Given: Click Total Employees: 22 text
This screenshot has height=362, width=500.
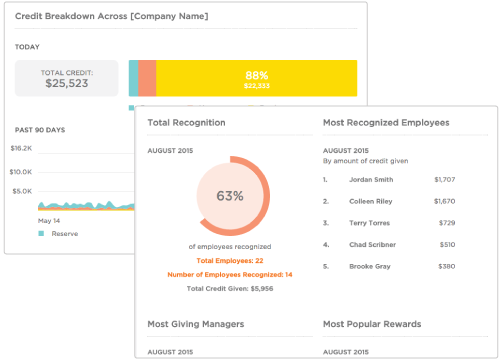Looking at the screenshot, I should point(230,261).
